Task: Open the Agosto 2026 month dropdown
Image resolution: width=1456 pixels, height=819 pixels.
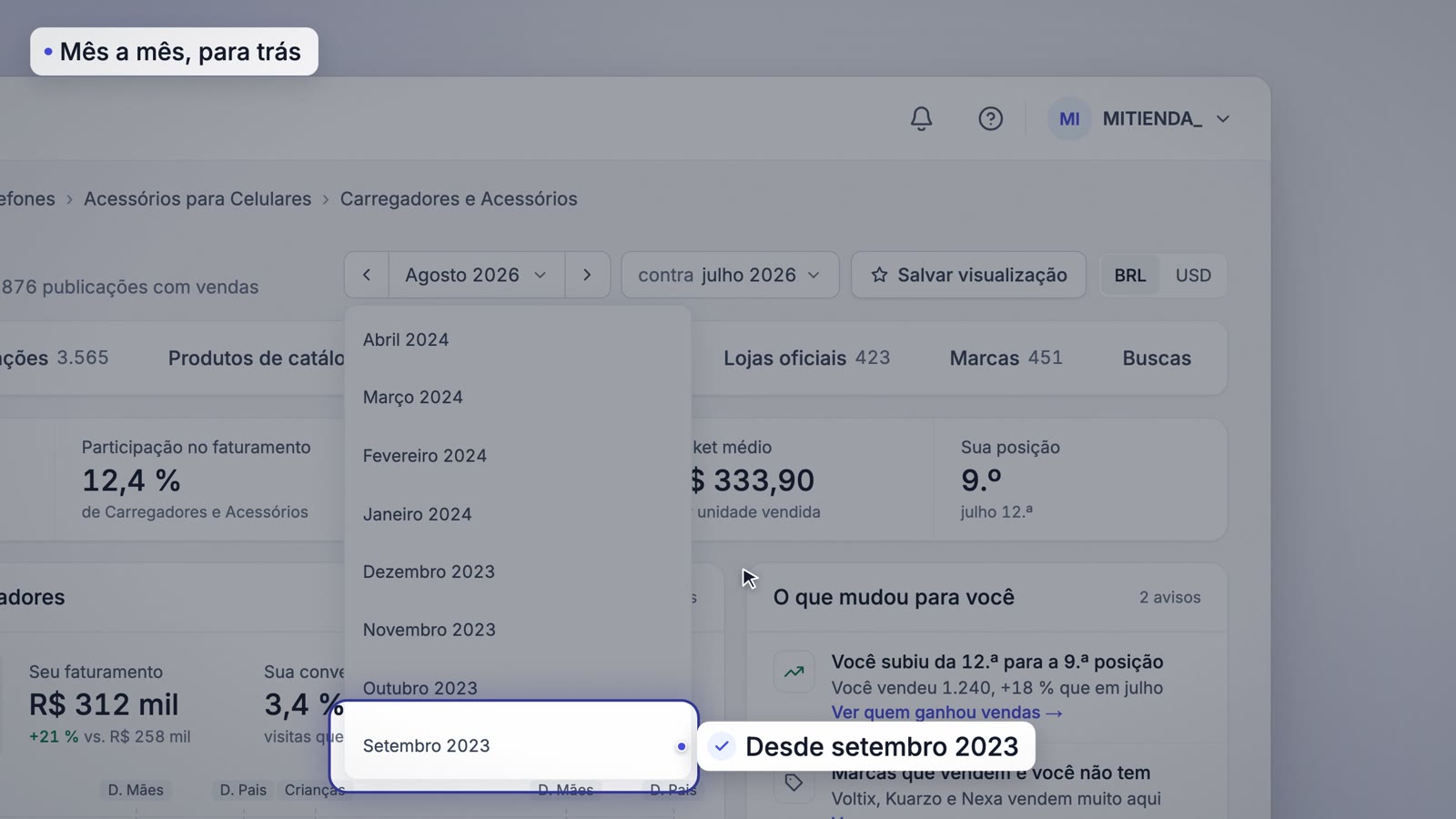Action: (x=476, y=275)
